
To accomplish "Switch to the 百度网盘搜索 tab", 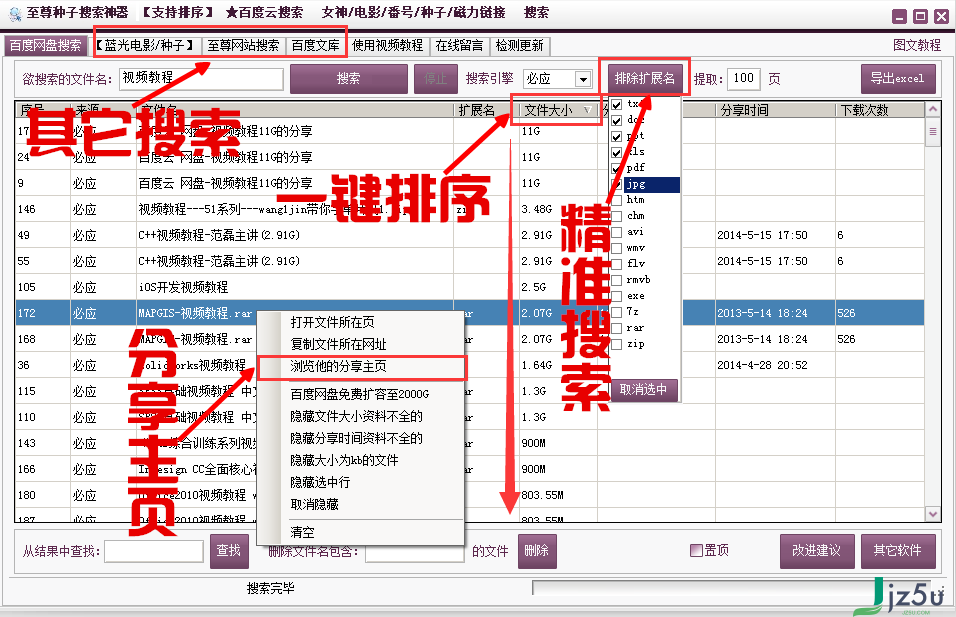I will pyautogui.click(x=45, y=46).
